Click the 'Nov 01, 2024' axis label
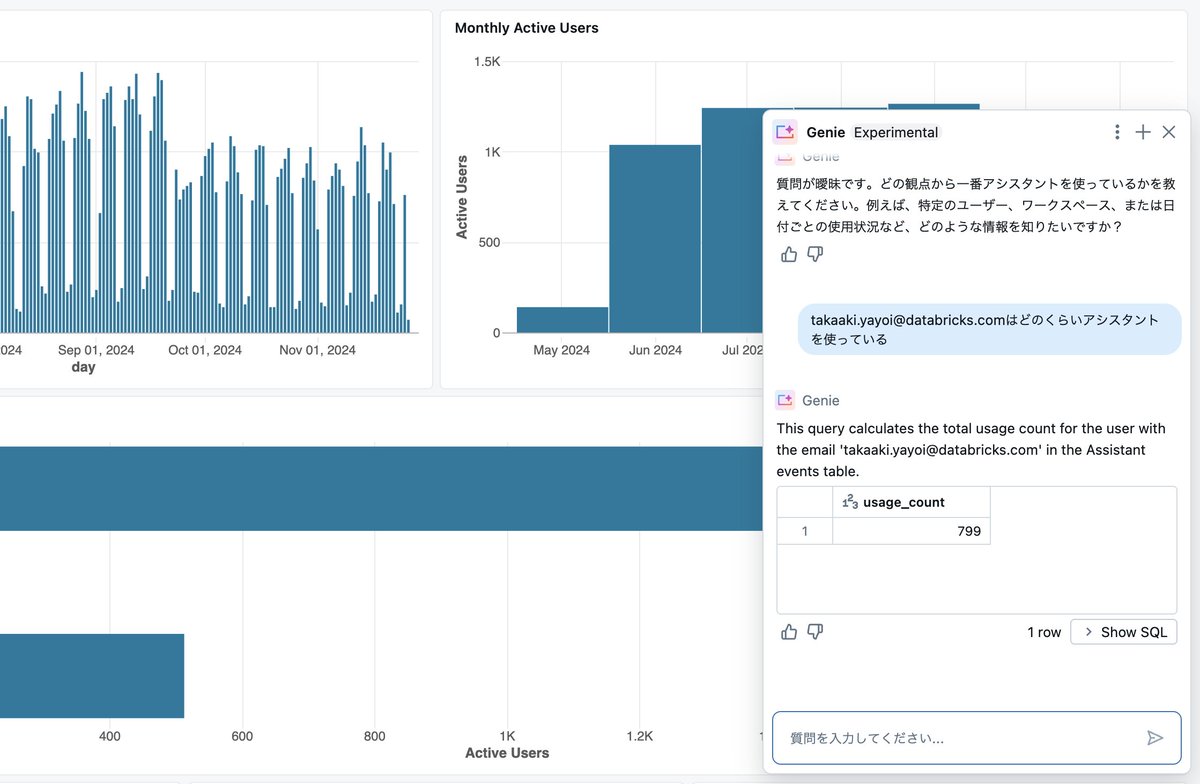This screenshot has height=784, width=1200. click(x=318, y=350)
